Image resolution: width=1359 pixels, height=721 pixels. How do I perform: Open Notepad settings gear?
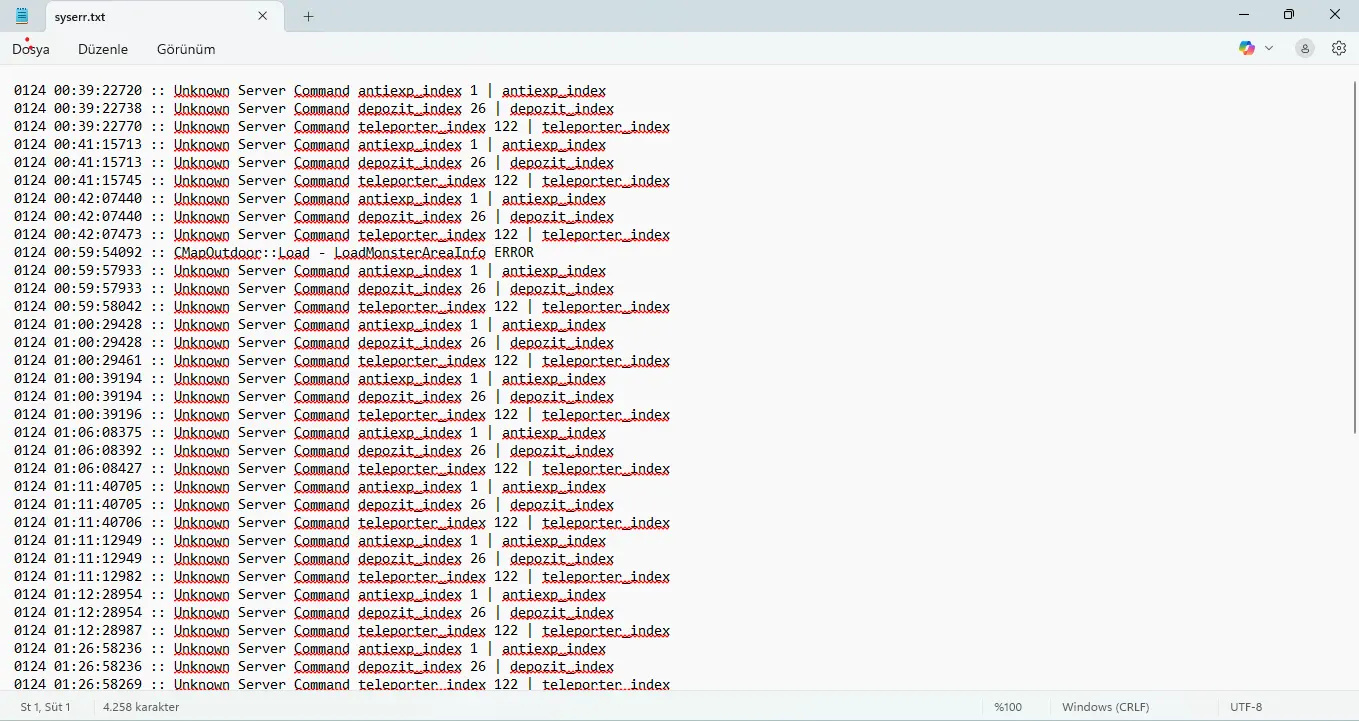click(x=1338, y=48)
